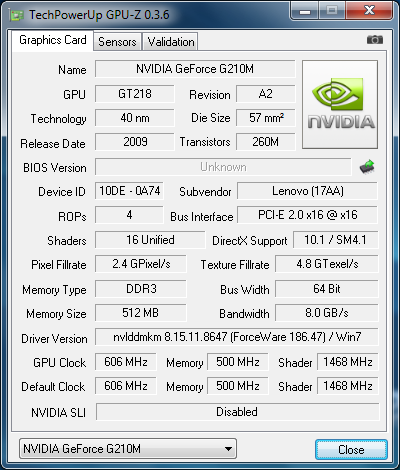Click the Release Date field 2009
Viewport: 400px width, 470px height.
click(x=135, y=142)
